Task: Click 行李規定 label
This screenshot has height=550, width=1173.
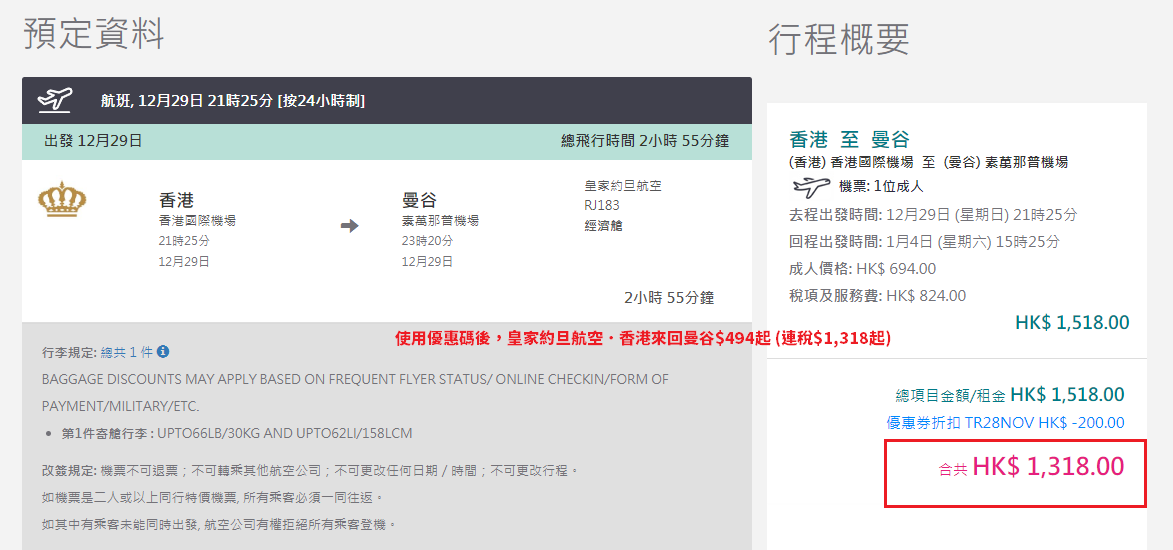Action: coord(70,352)
